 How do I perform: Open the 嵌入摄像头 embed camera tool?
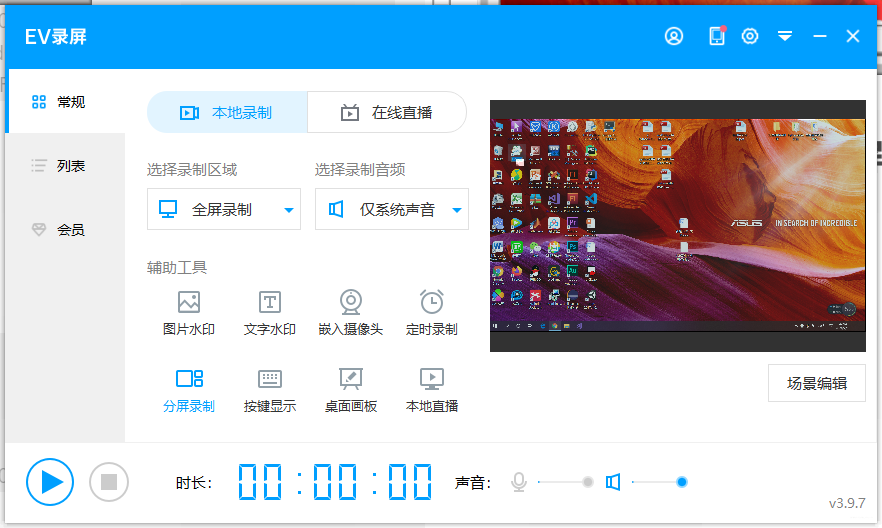tap(350, 314)
